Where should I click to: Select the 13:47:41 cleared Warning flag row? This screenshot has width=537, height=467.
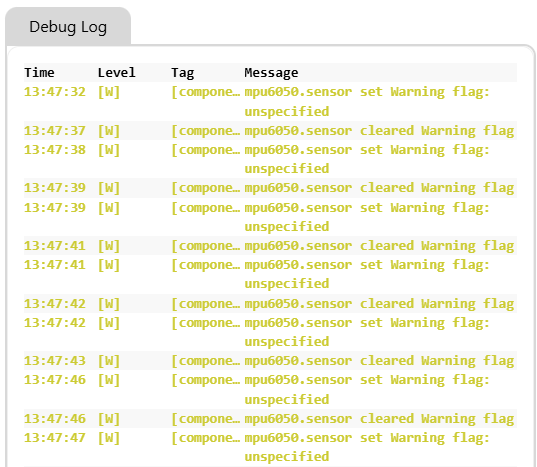pos(270,246)
